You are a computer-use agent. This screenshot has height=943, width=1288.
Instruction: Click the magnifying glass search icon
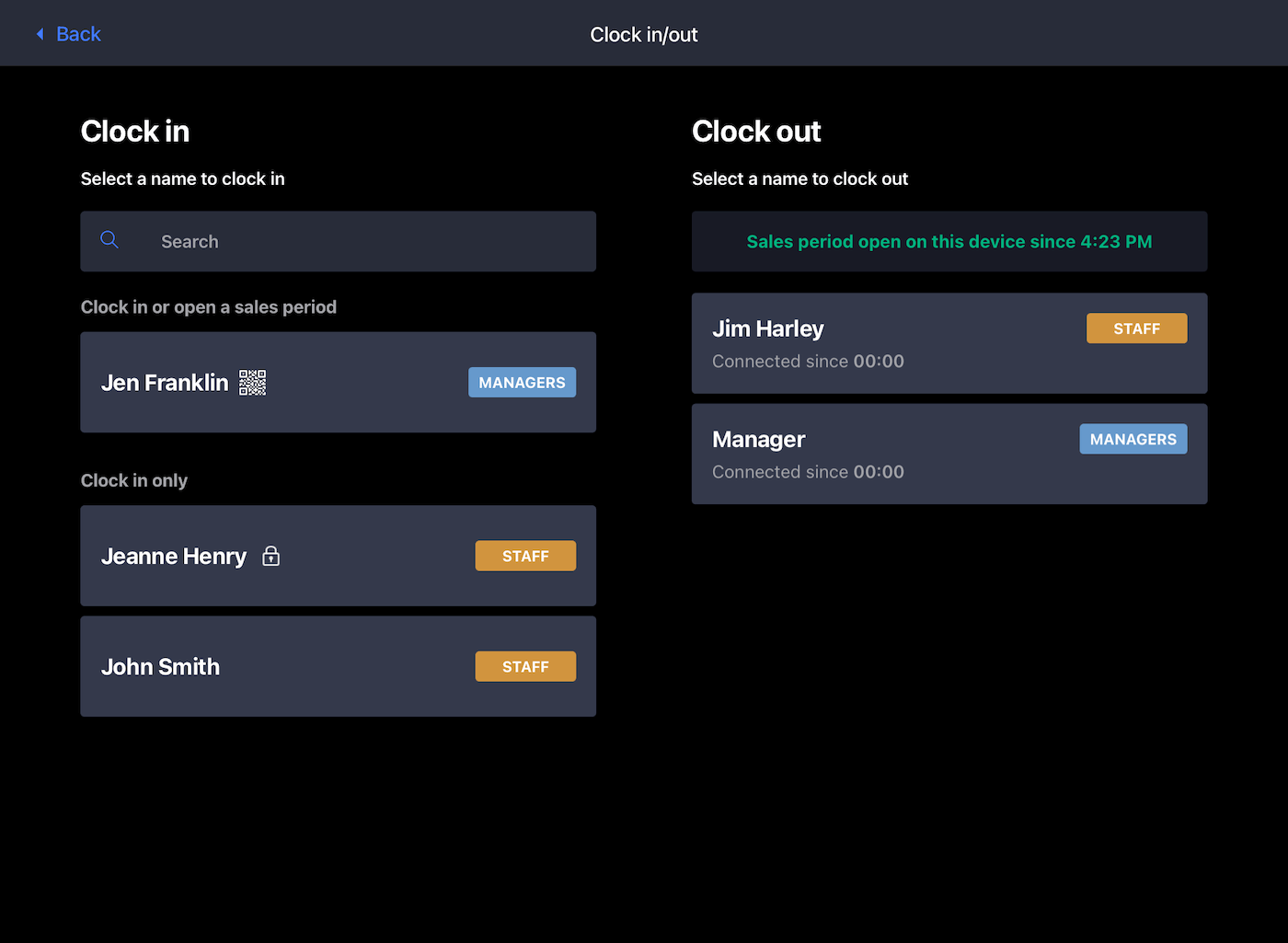tap(109, 240)
